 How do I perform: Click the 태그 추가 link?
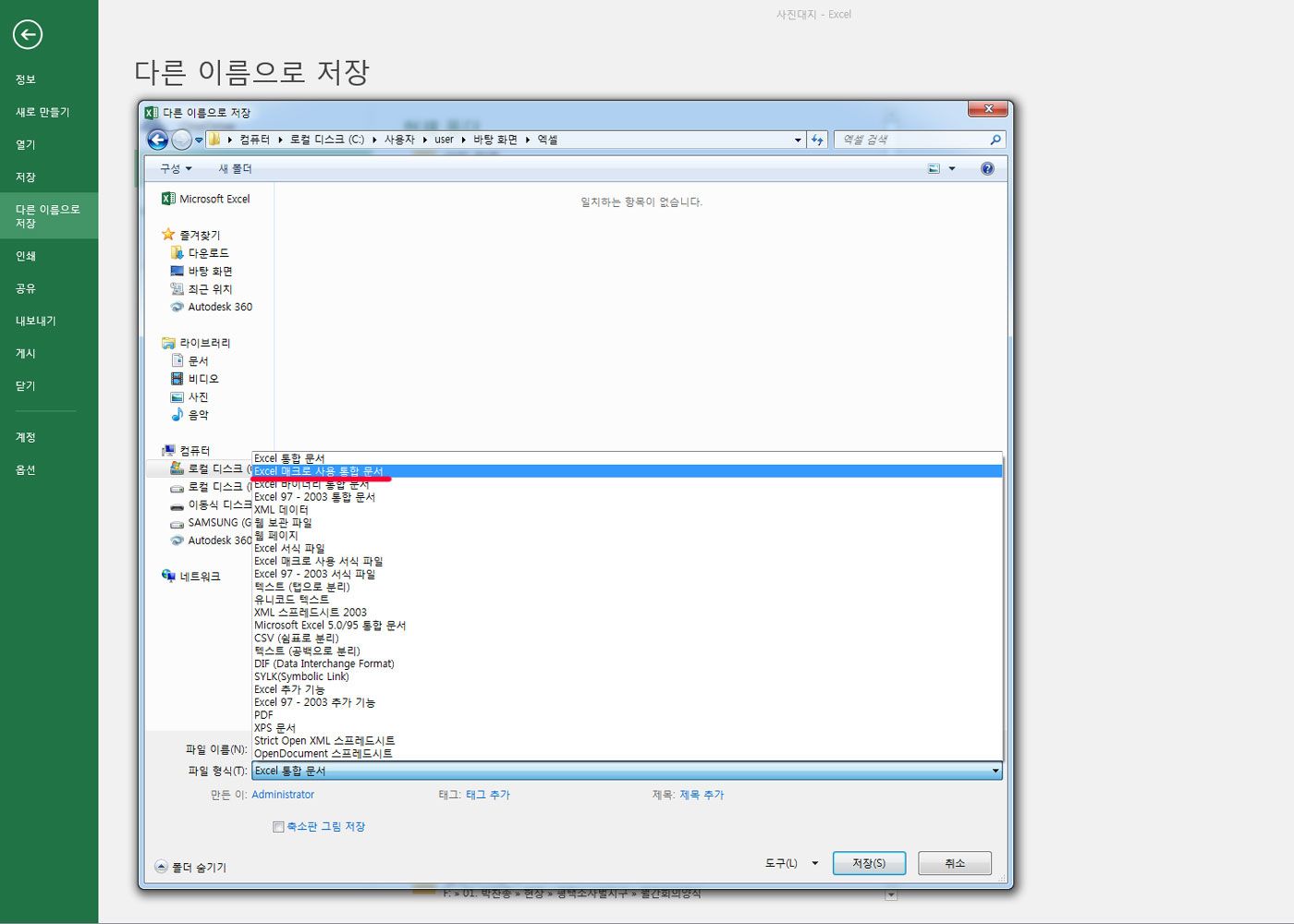pyautogui.click(x=488, y=795)
